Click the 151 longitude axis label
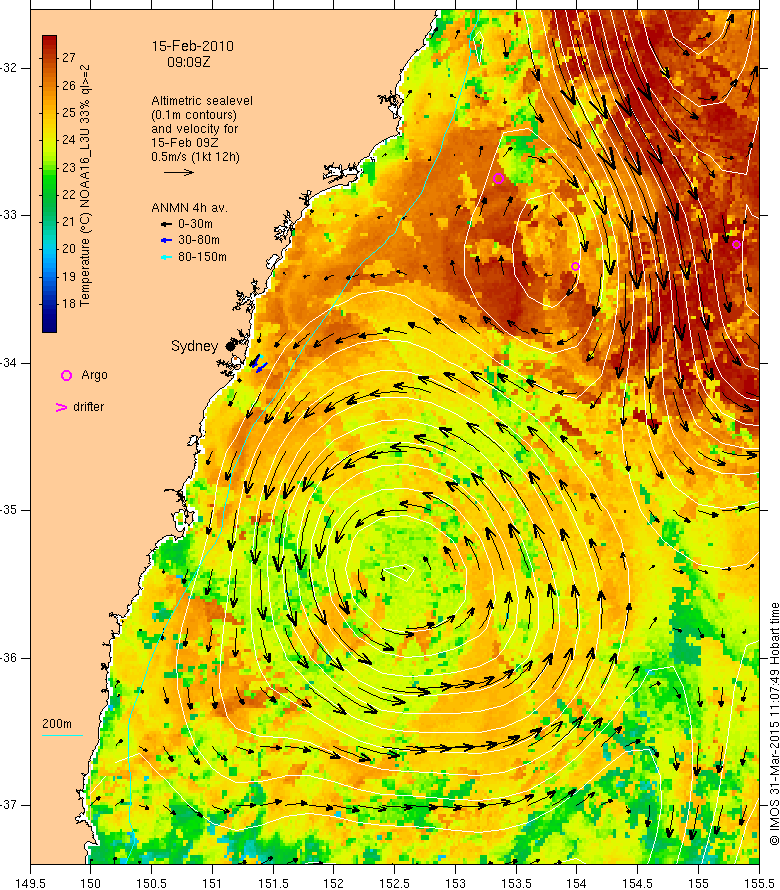 point(212,883)
